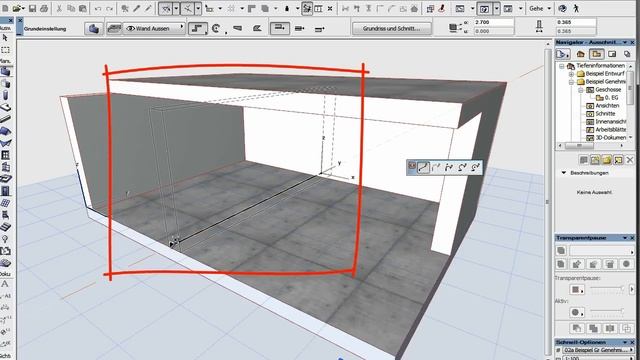640x360 pixels.
Task: Click the wall thickness field showing 0.365
Action: pyautogui.click(x=576, y=22)
